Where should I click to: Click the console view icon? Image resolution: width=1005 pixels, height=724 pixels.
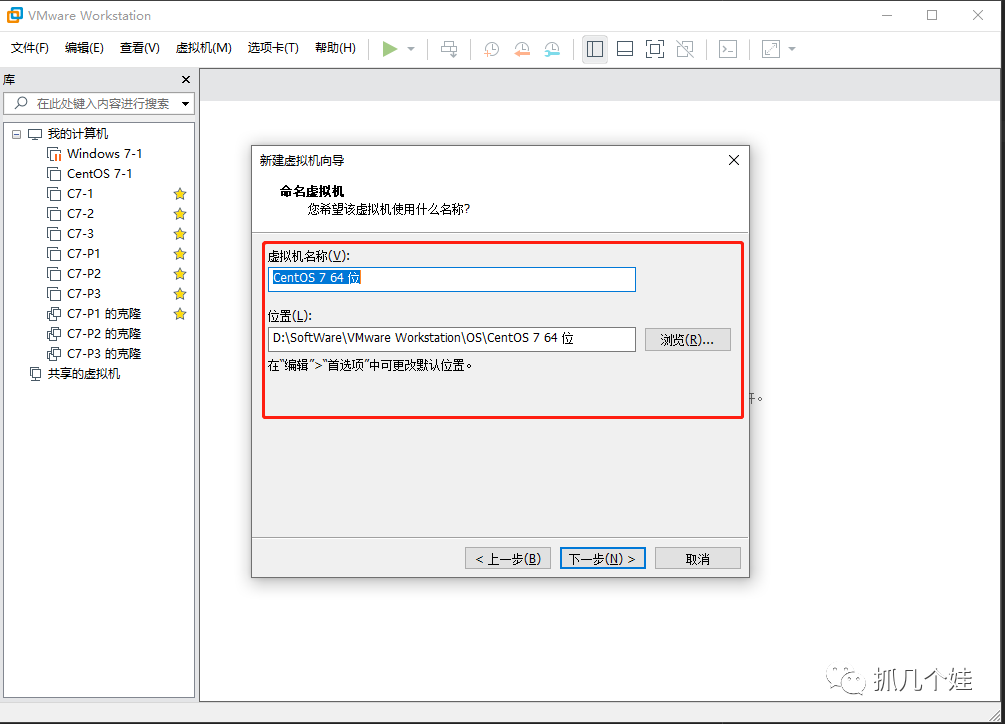pyautogui.click(x=728, y=49)
